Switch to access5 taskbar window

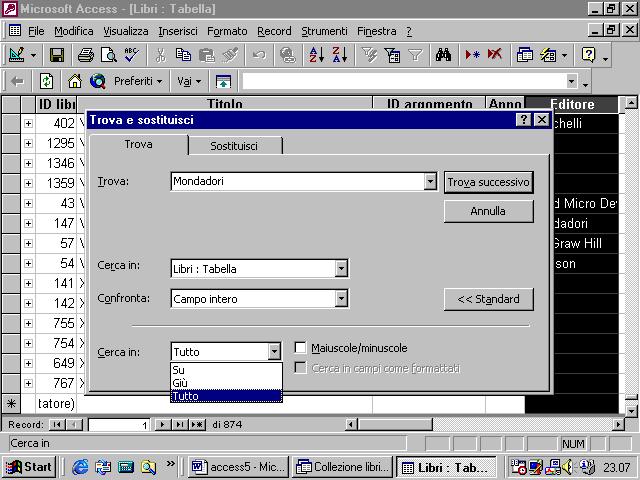238,467
